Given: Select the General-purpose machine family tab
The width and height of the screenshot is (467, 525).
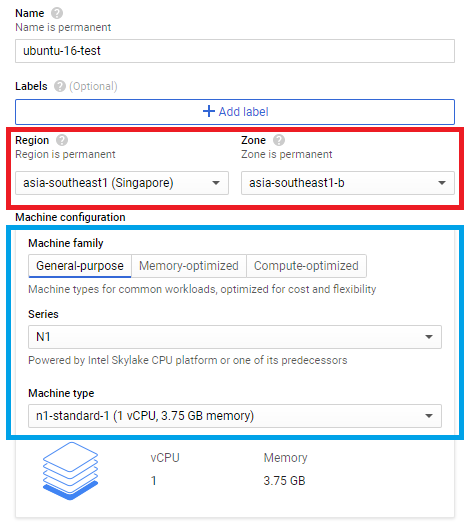Looking at the screenshot, I should click(x=80, y=266).
